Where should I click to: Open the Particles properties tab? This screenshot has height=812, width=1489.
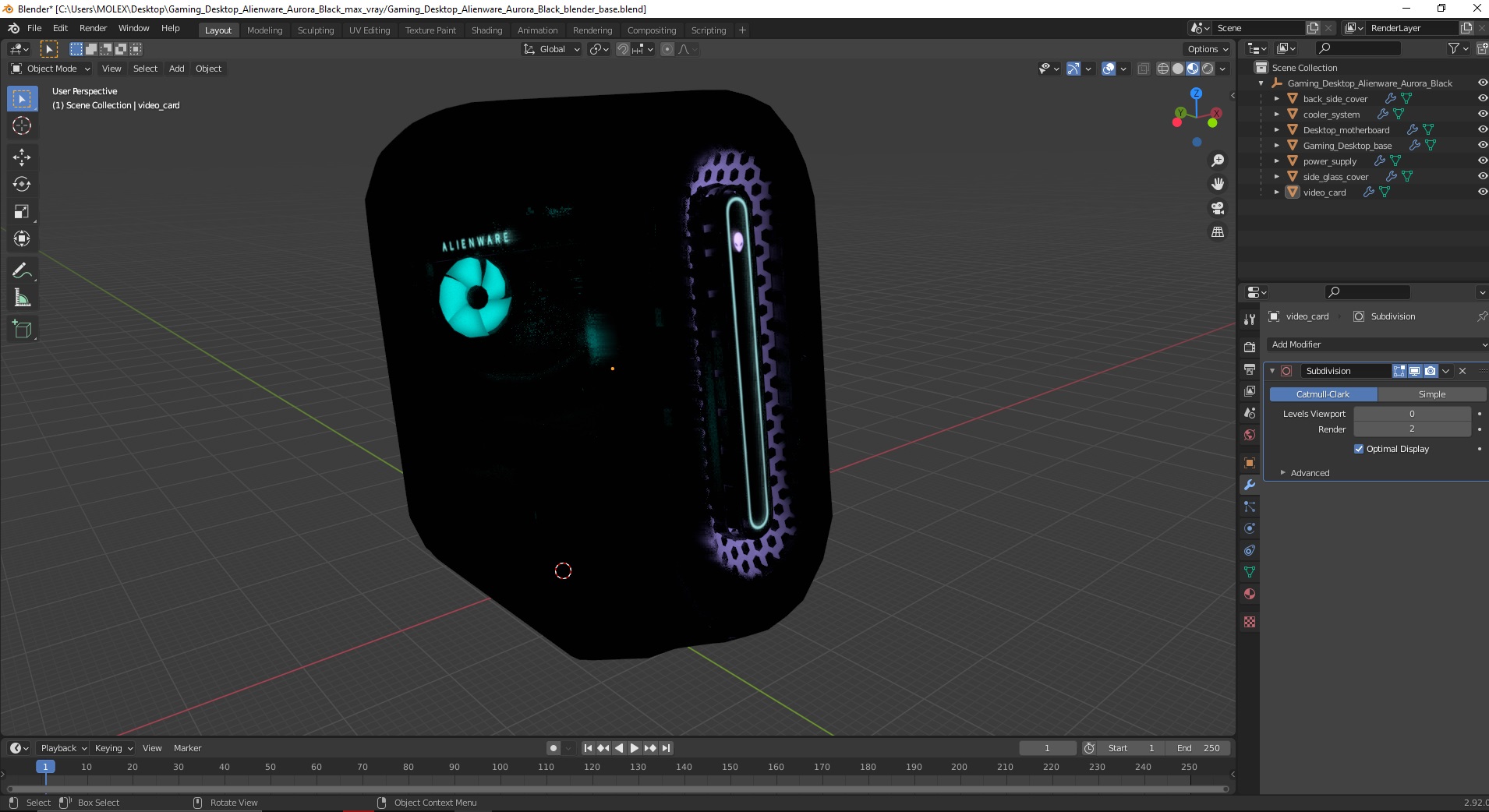(x=1250, y=507)
